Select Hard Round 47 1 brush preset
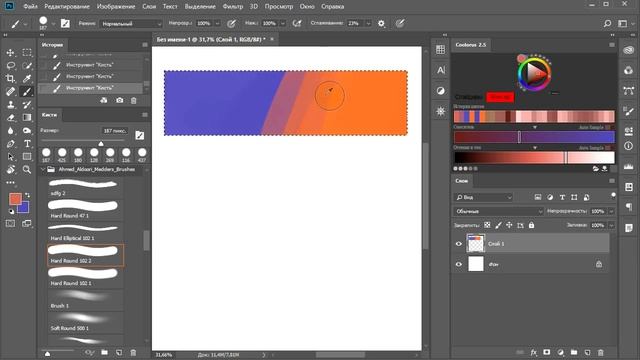 [x=85, y=209]
